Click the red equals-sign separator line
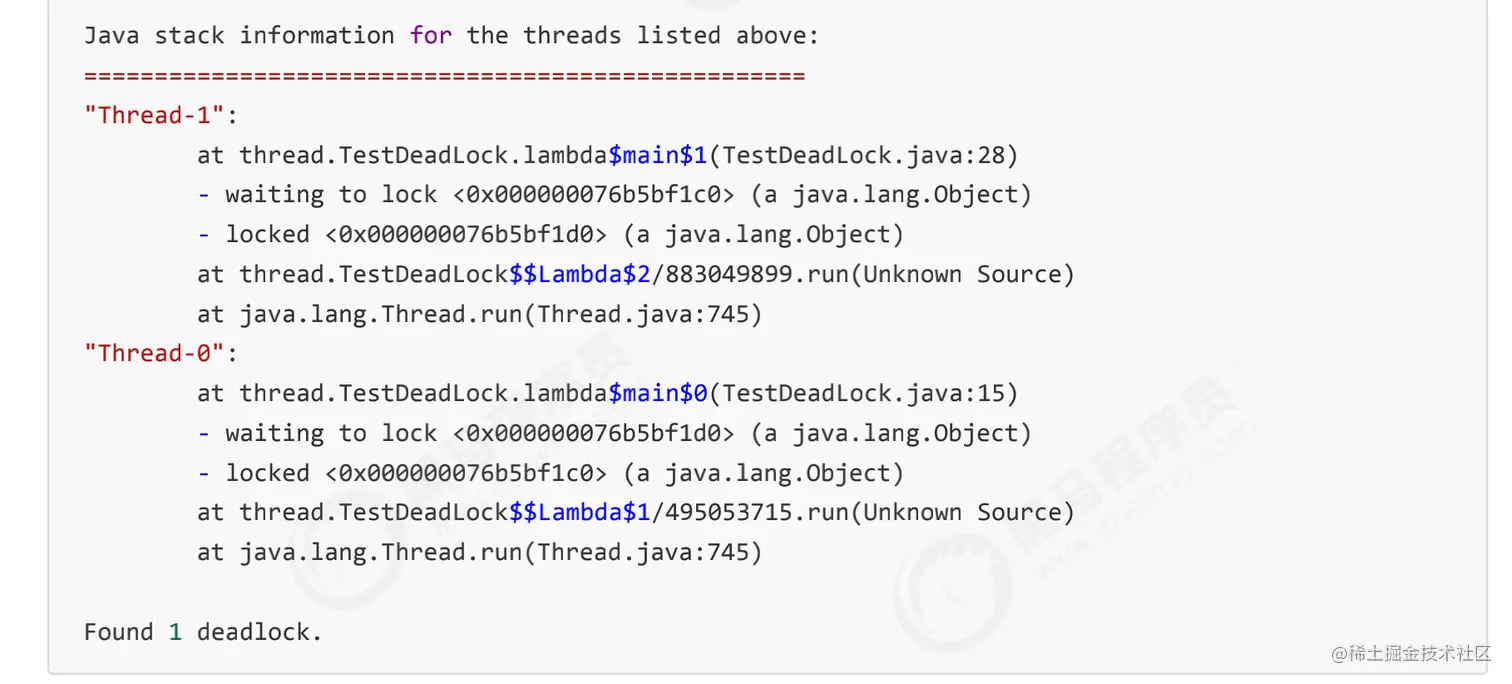1512x684 pixels. [445, 76]
